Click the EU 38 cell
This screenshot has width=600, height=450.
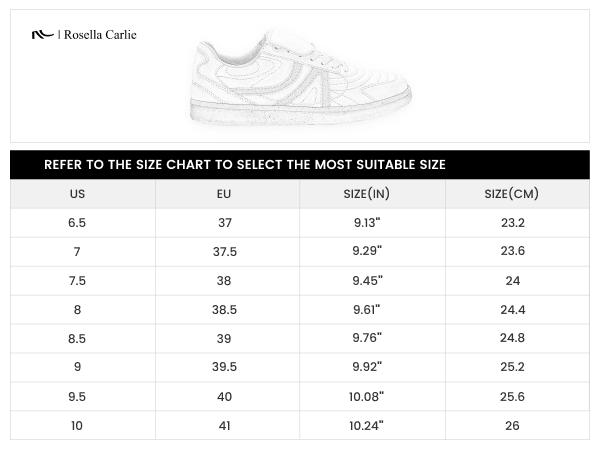click(x=224, y=280)
